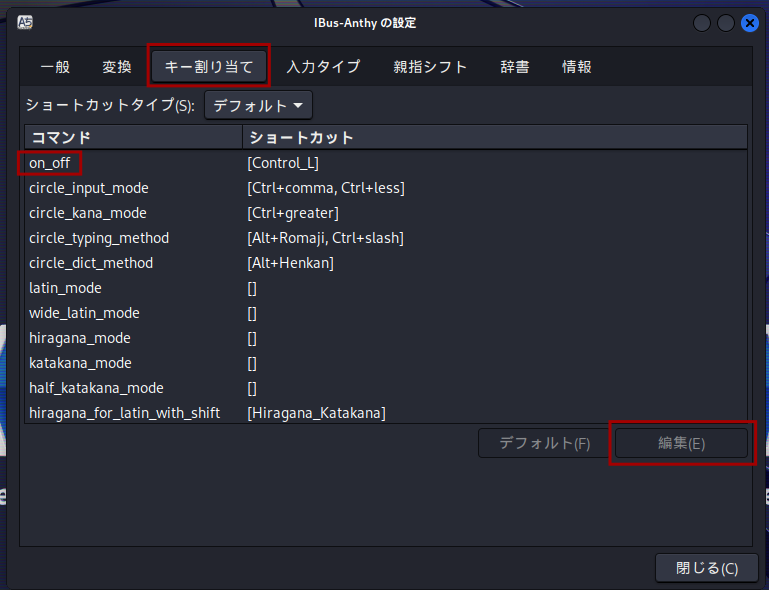Image resolution: width=769 pixels, height=590 pixels.
Task: Select the wide_latin_mode row
Action: [386, 313]
